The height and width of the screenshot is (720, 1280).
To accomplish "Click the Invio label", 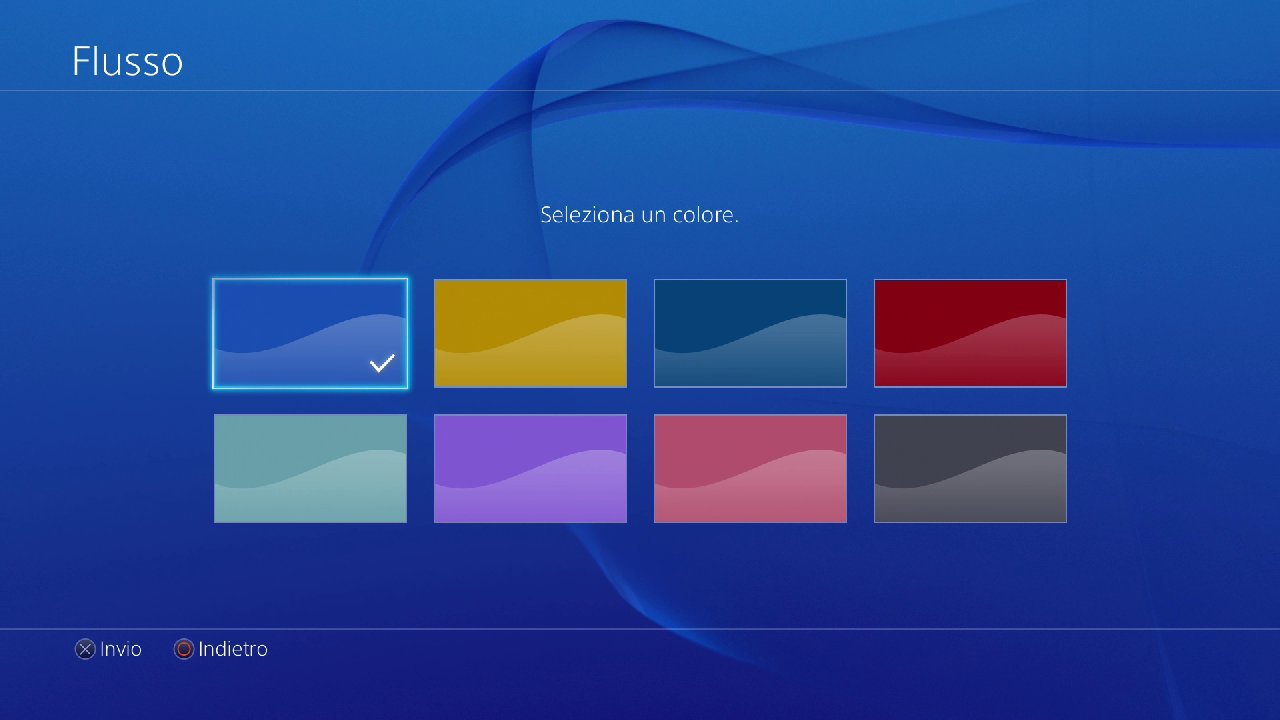I will 121,649.
